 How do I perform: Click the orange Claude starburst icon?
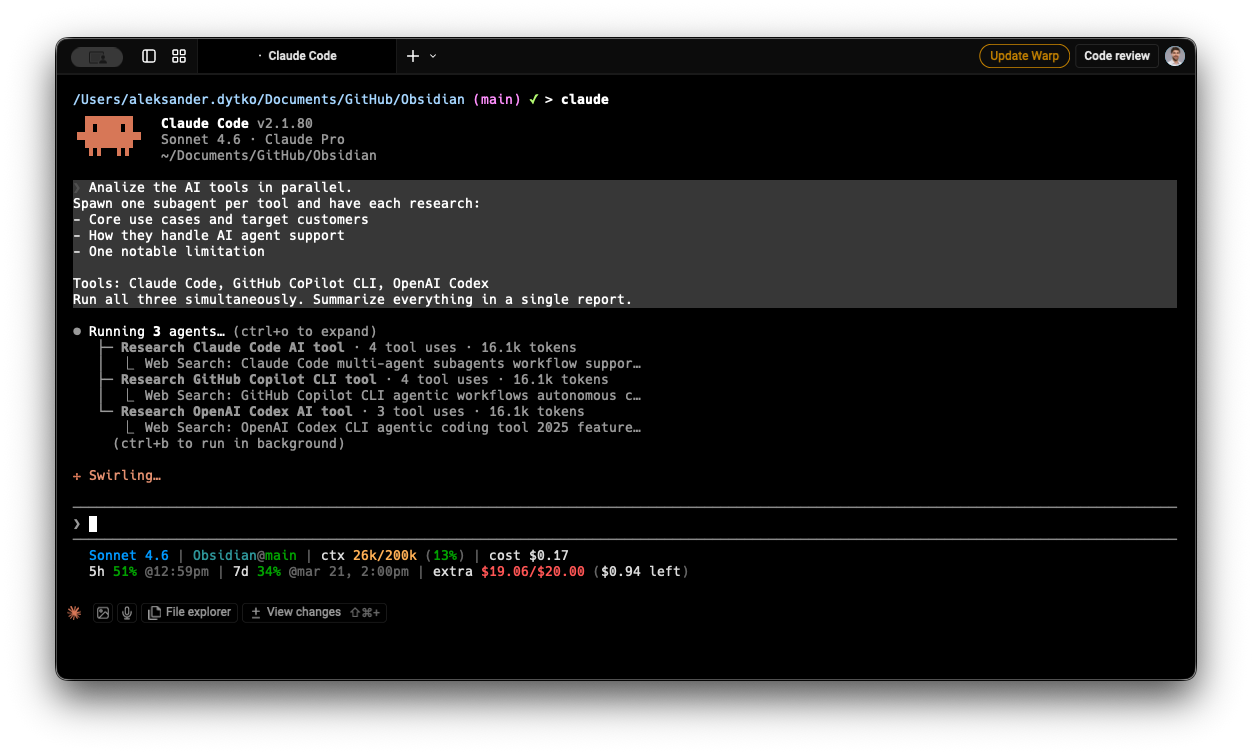(74, 612)
